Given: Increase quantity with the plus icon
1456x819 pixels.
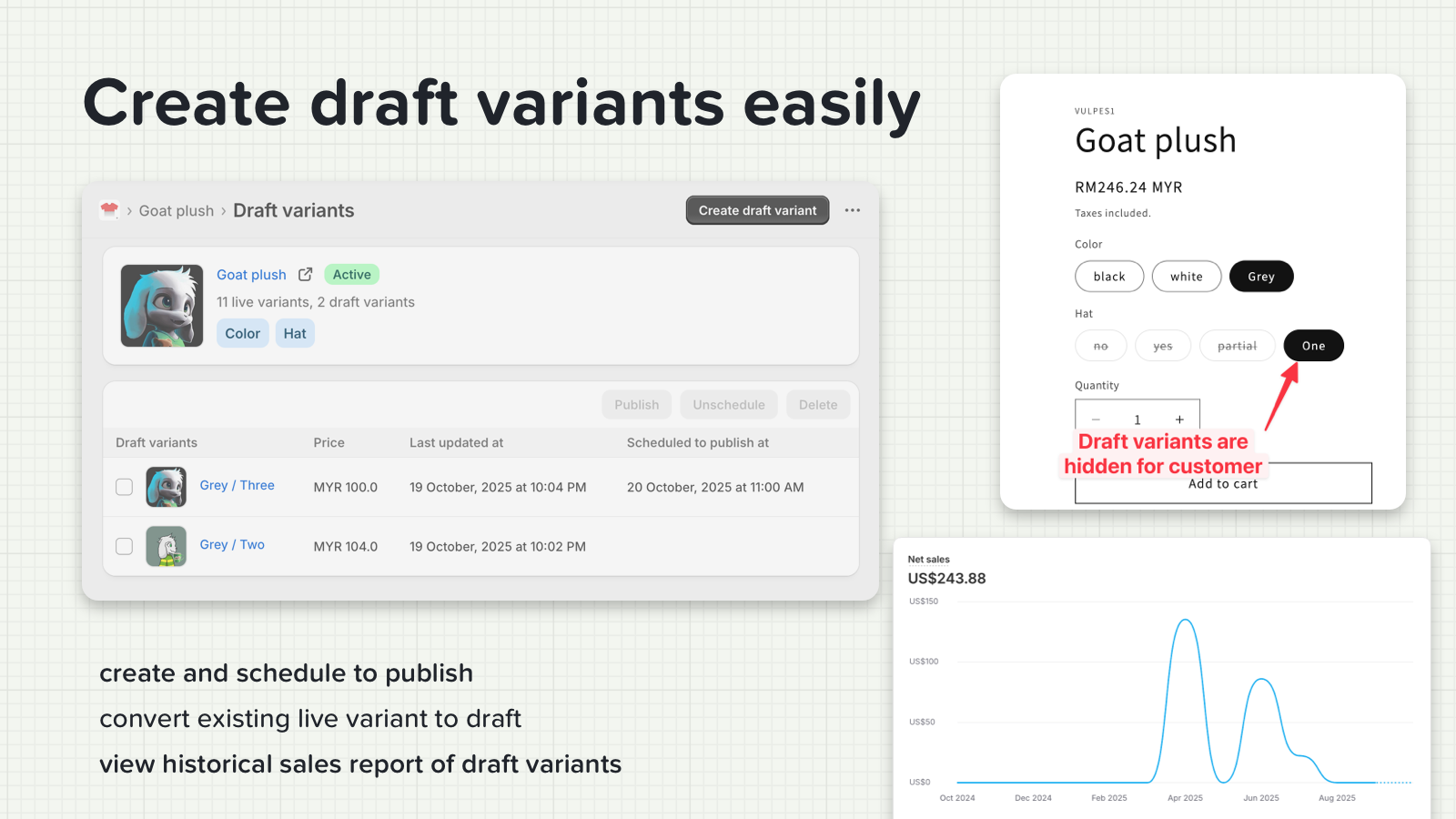Looking at the screenshot, I should pyautogui.click(x=1179, y=420).
